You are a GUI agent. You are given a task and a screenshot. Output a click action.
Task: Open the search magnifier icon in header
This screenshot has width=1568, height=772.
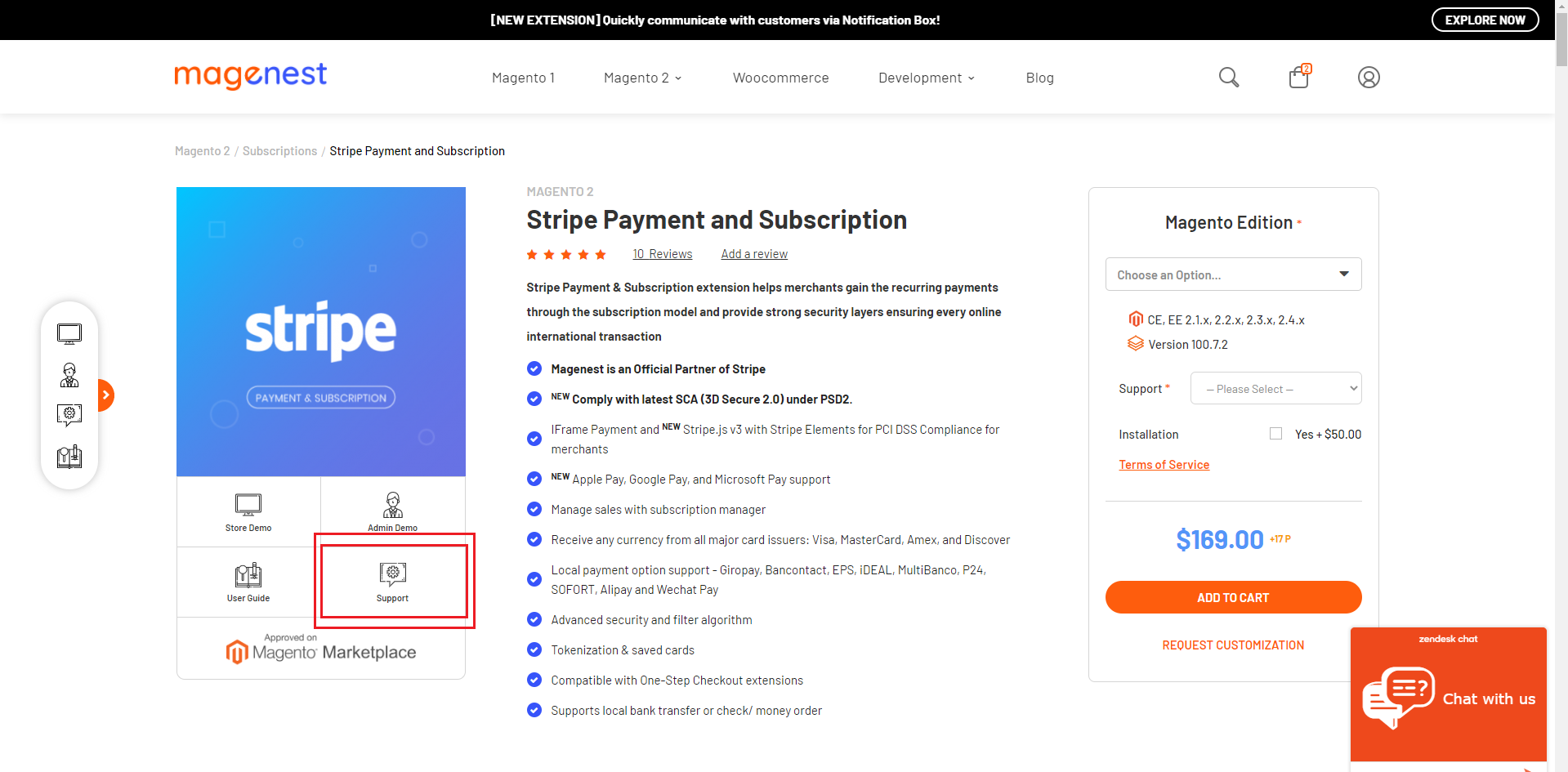1228,78
